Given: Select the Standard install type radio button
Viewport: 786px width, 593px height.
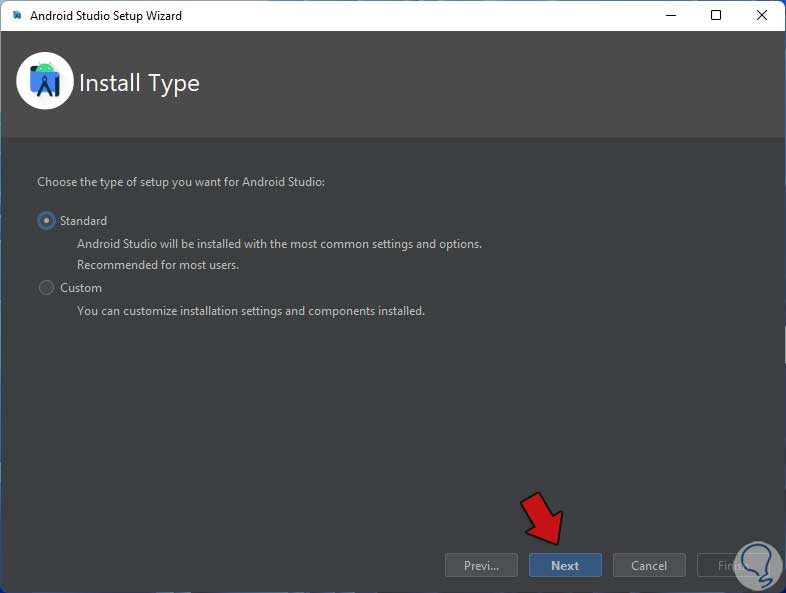Looking at the screenshot, I should point(46,221).
